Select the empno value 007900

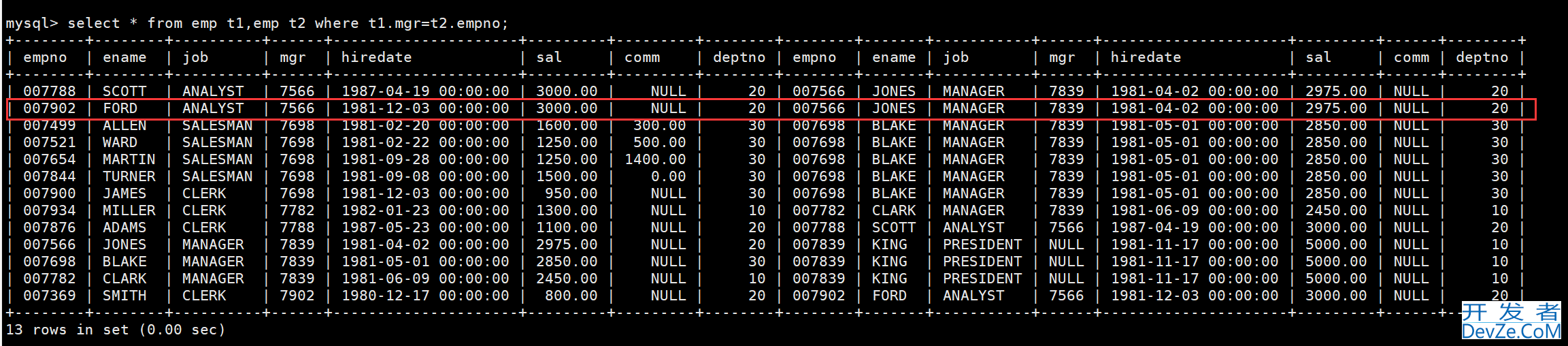click(x=50, y=193)
